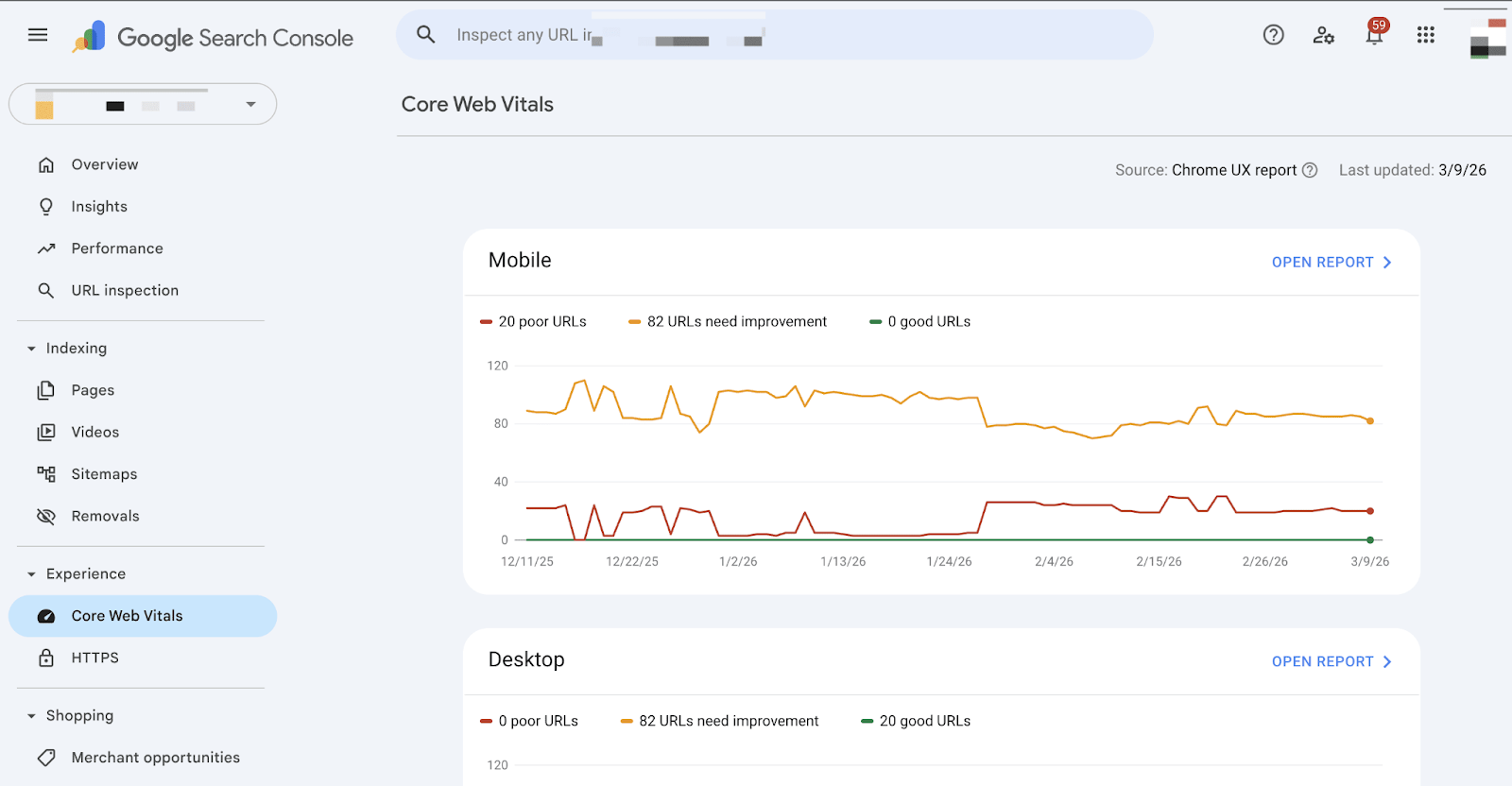Collapse the Shopping section
Viewport: 1512px width, 786px height.
(x=31, y=716)
